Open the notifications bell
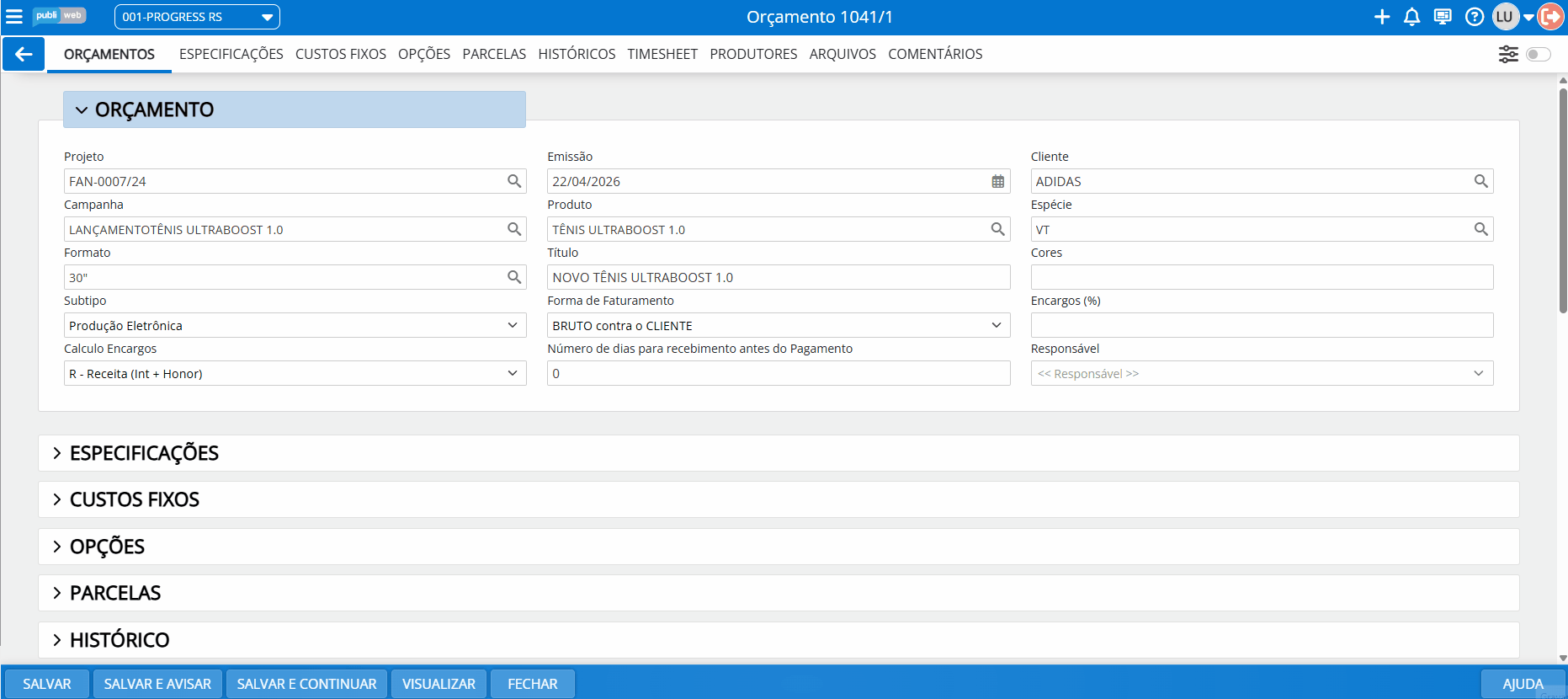Image resolution: width=1568 pixels, height=699 pixels. (1412, 17)
